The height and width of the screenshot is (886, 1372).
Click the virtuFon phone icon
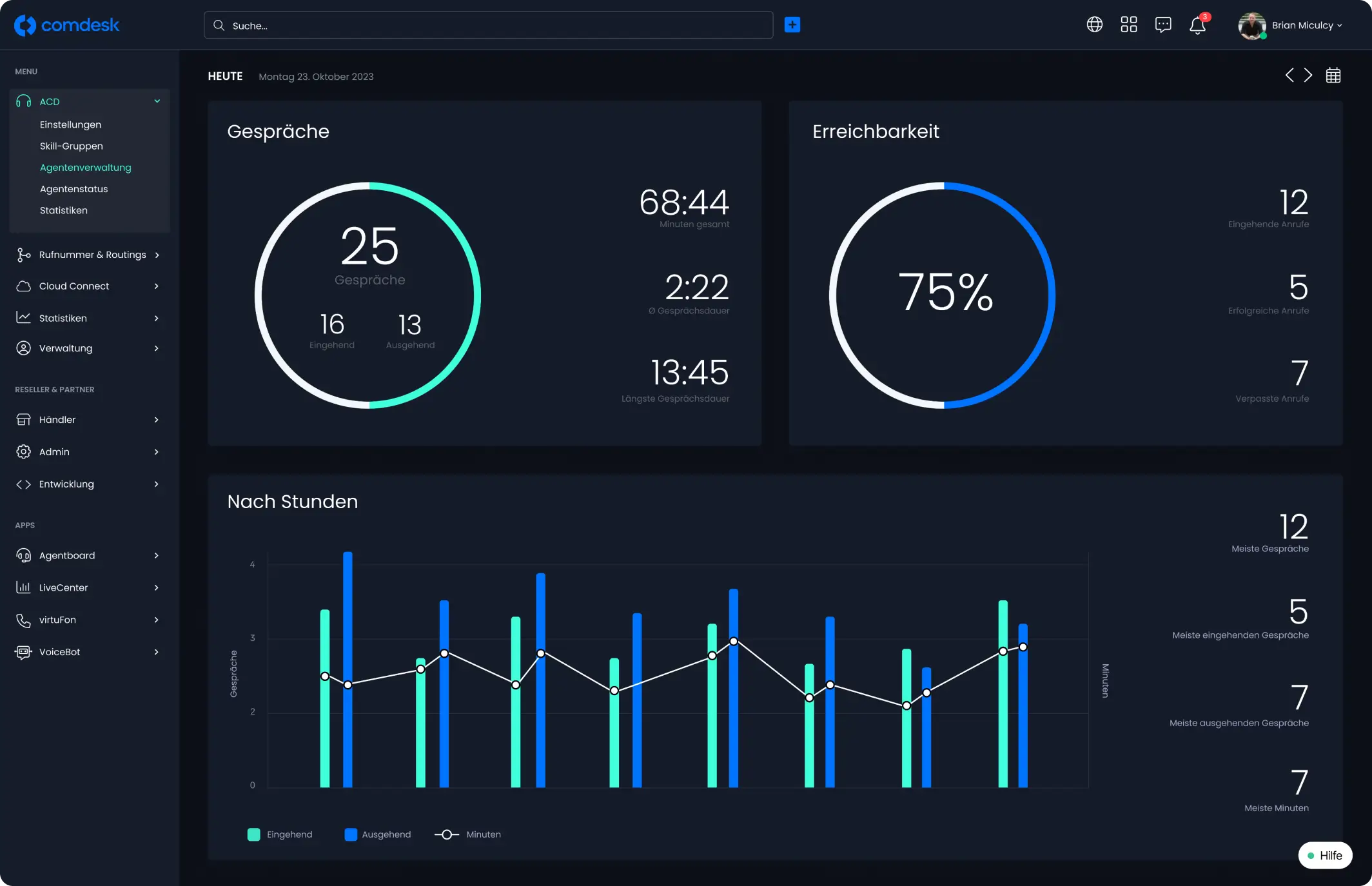24,620
